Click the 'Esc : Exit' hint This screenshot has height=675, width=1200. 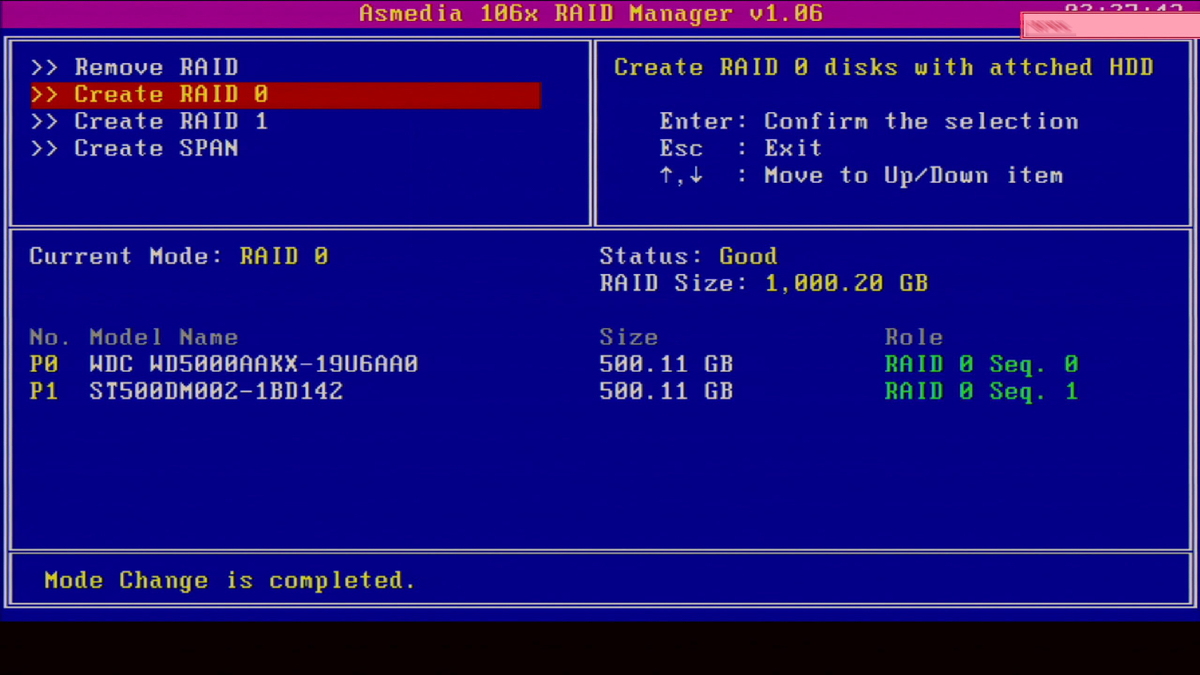point(741,148)
